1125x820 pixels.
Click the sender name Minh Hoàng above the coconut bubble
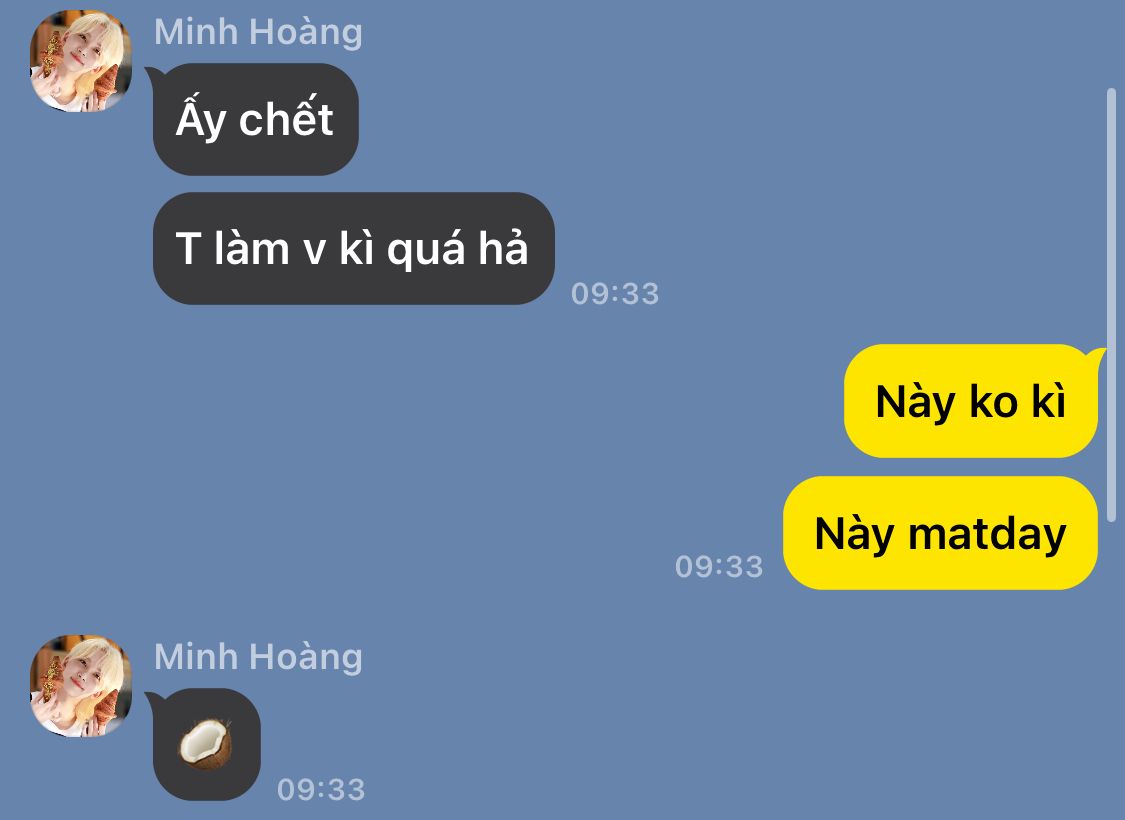pos(258,658)
